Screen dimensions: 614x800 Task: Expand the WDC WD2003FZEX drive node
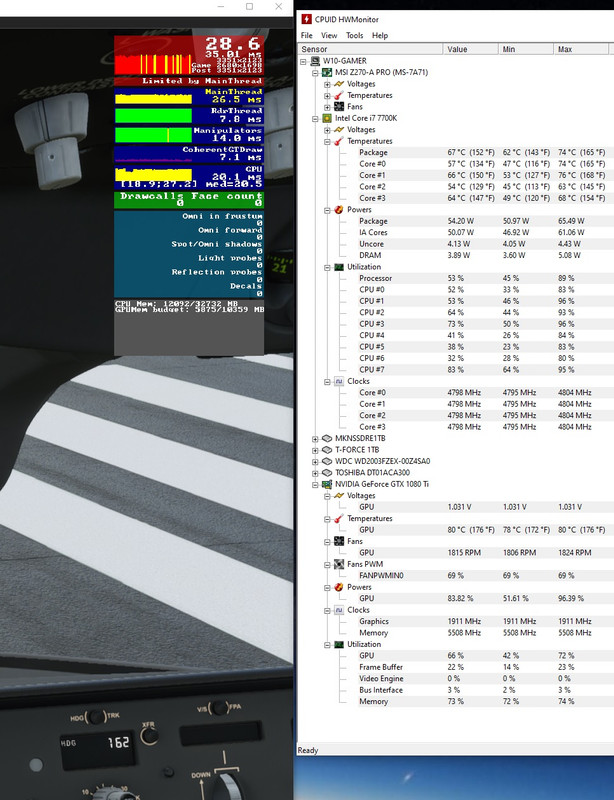315,461
